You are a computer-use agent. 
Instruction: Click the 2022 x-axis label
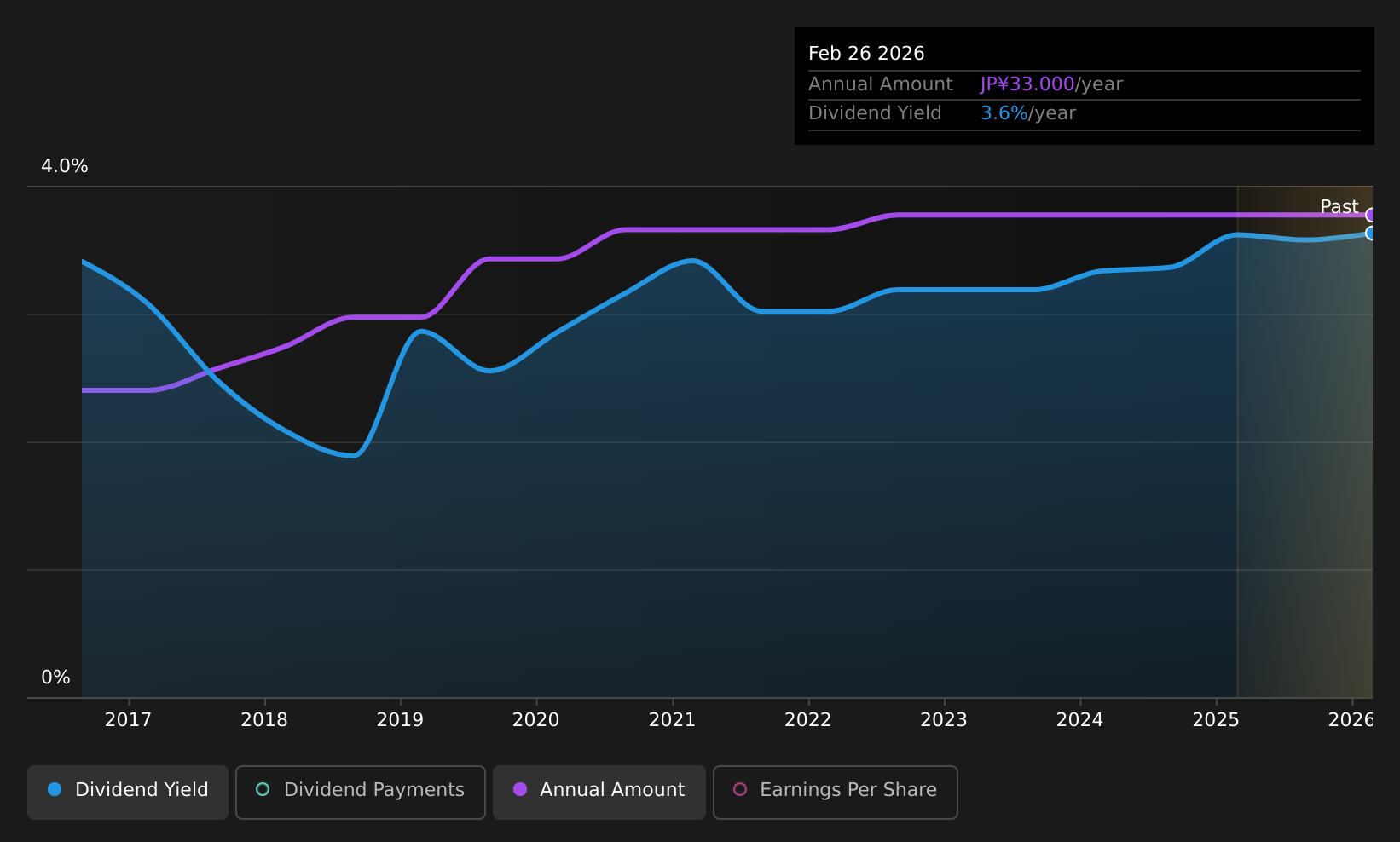[x=807, y=720]
